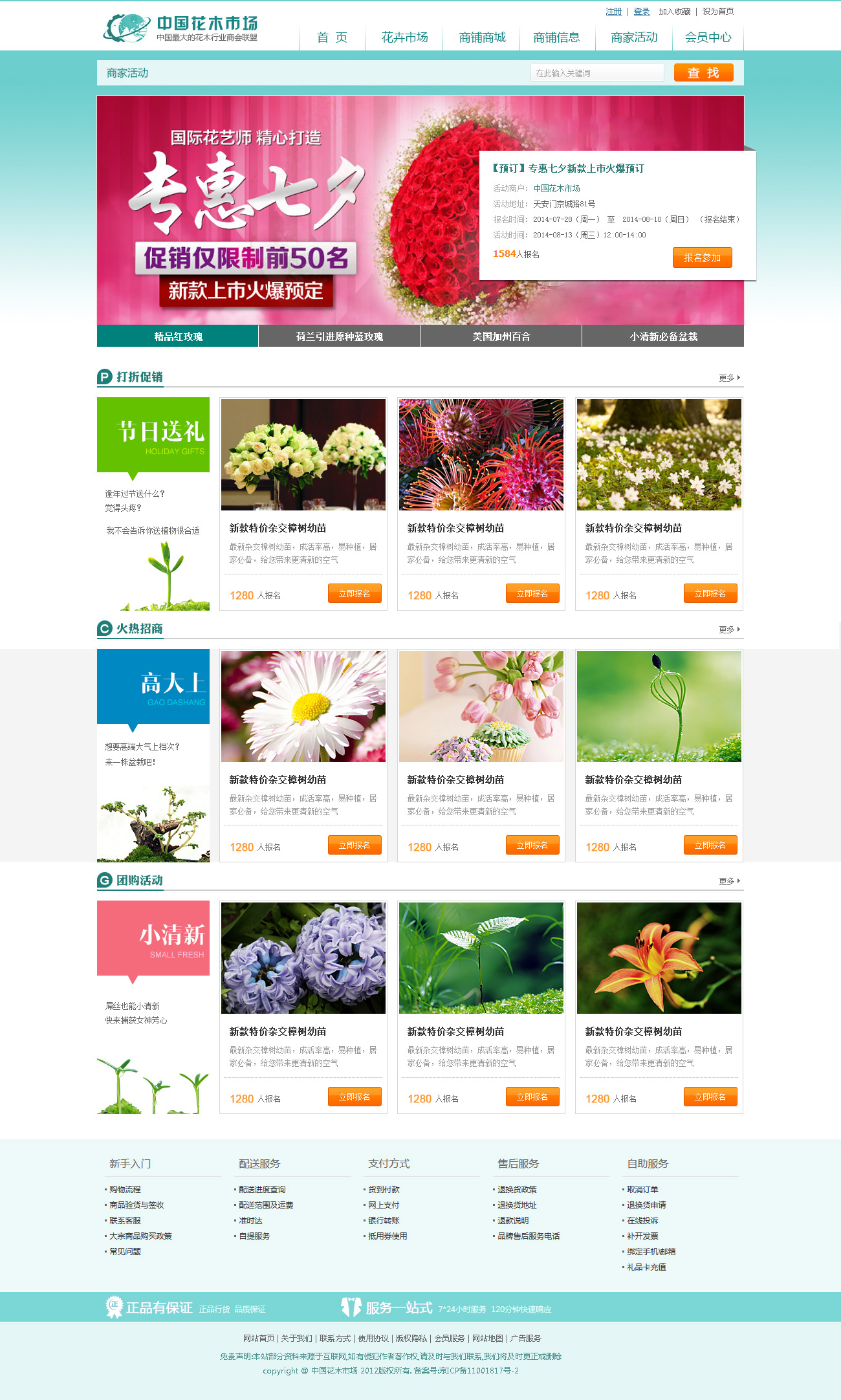This screenshot has height=1400, width=841.
Task: Click the 报名参加 button on banner
Action: point(703,257)
